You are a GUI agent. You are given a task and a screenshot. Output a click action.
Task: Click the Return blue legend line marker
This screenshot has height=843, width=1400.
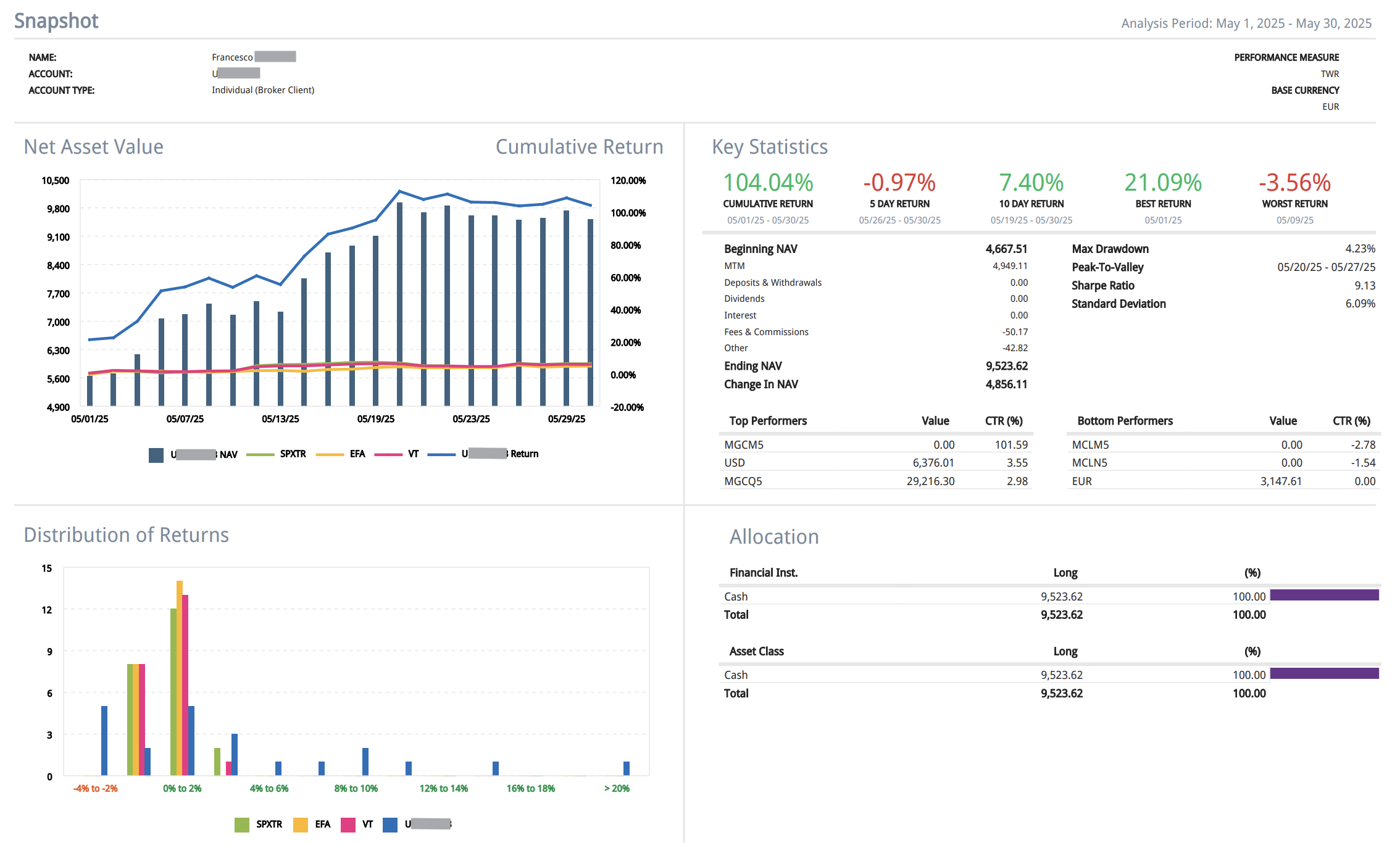pos(441,455)
